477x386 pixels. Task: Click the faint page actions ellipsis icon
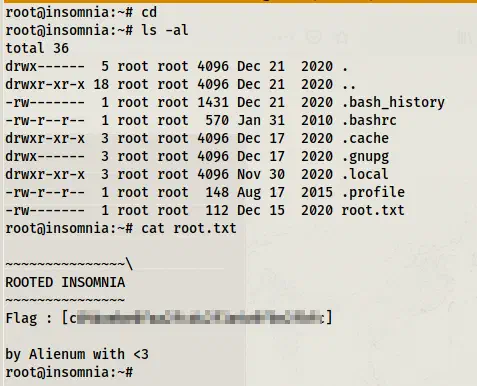click(x=283, y=37)
